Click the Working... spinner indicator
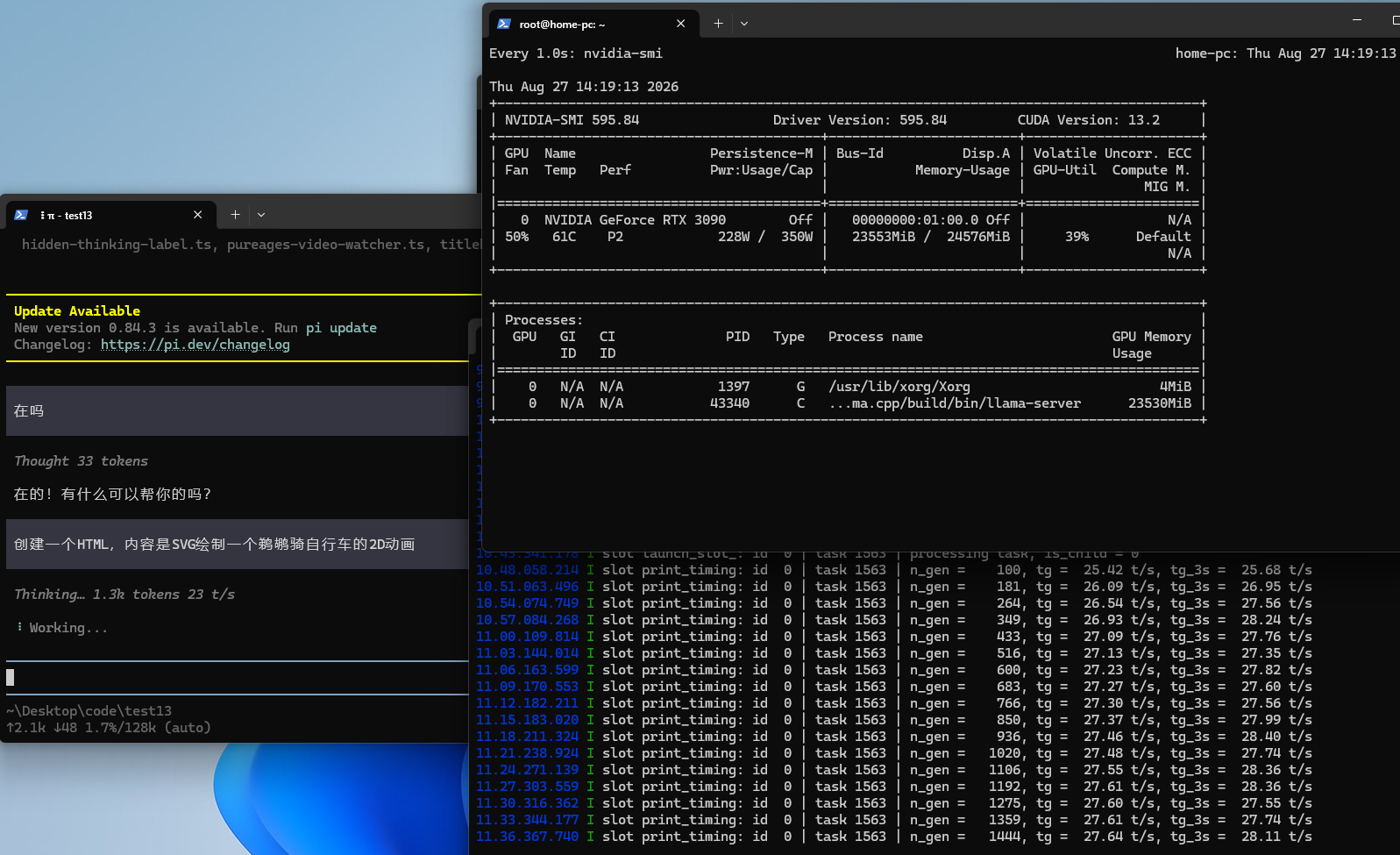This screenshot has height=855, width=1400. point(61,628)
